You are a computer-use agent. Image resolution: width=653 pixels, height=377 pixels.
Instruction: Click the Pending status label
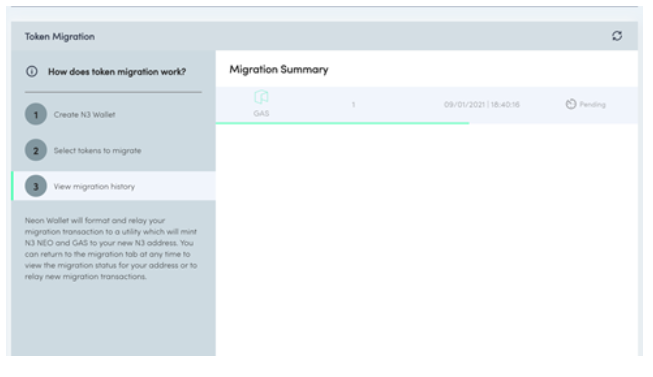point(592,104)
